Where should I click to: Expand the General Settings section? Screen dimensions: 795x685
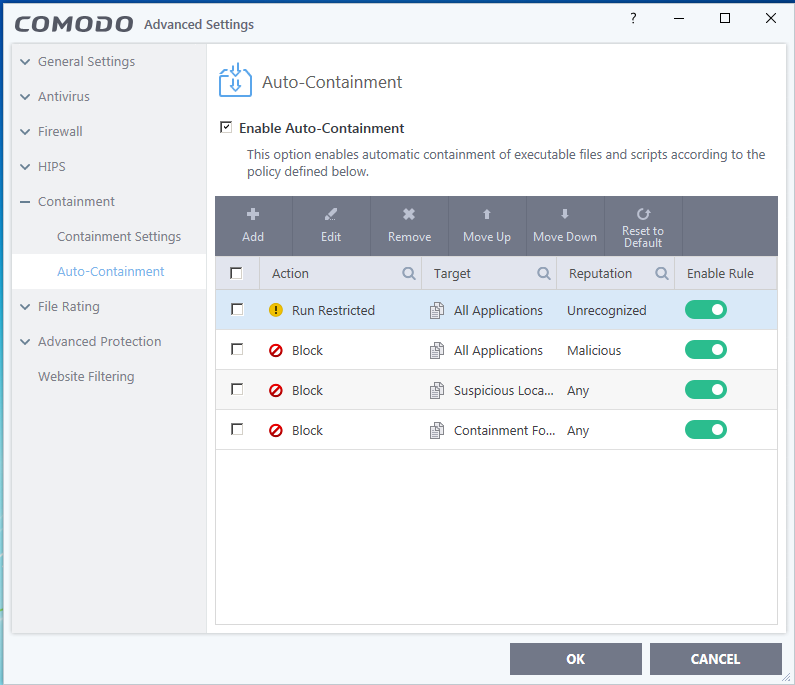(25, 62)
